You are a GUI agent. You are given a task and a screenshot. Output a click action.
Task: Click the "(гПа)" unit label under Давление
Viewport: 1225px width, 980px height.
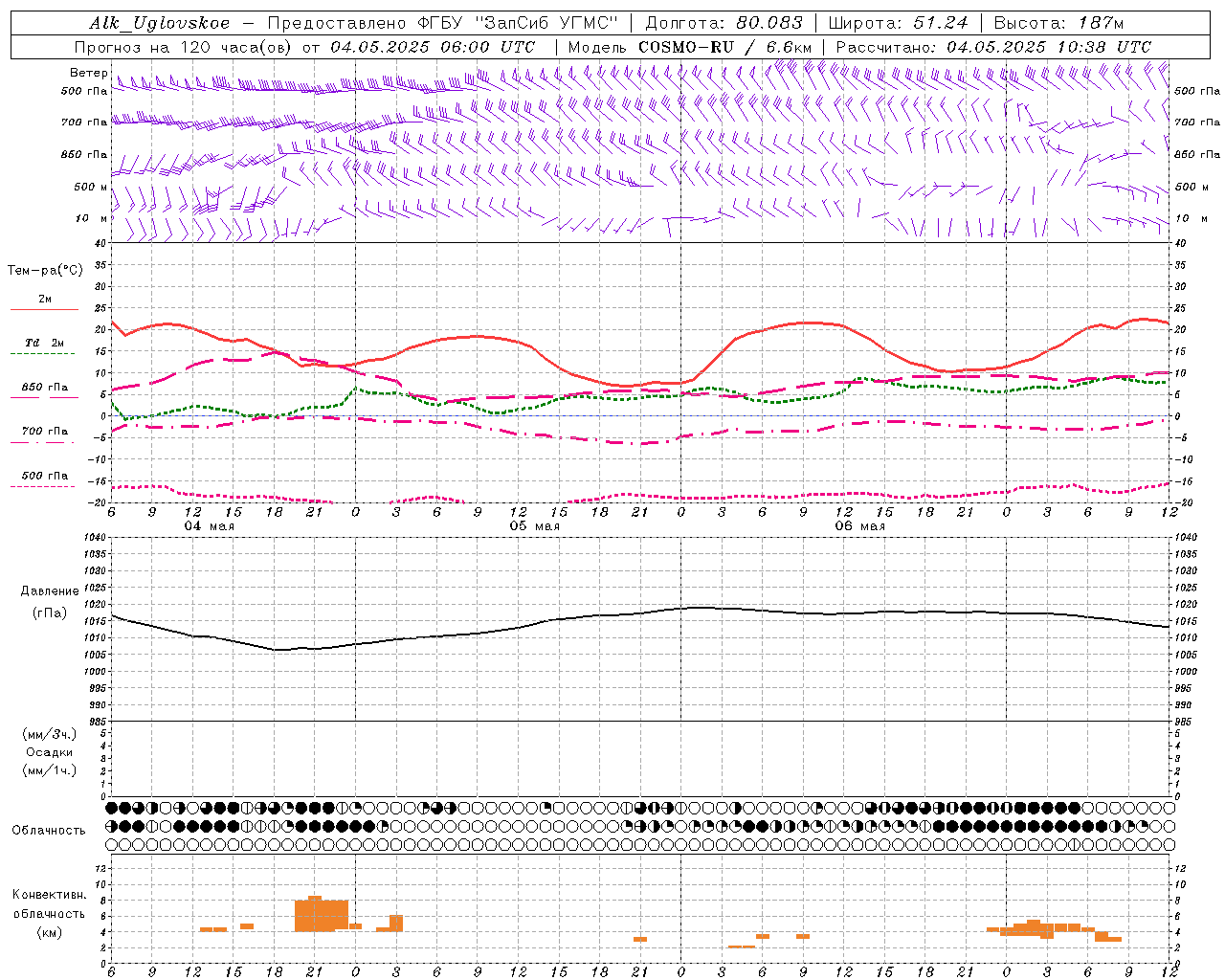[x=50, y=612]
